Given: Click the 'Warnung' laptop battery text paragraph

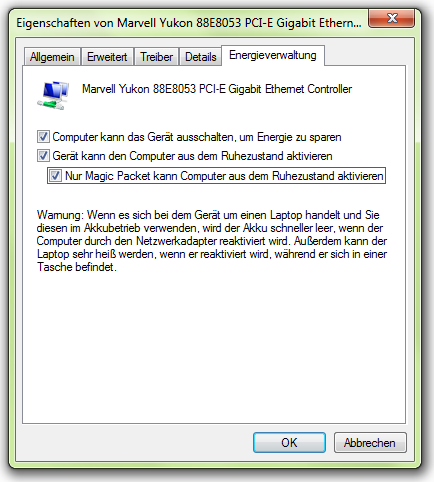Looking at the screenshot, I should (x=212, y=241).
